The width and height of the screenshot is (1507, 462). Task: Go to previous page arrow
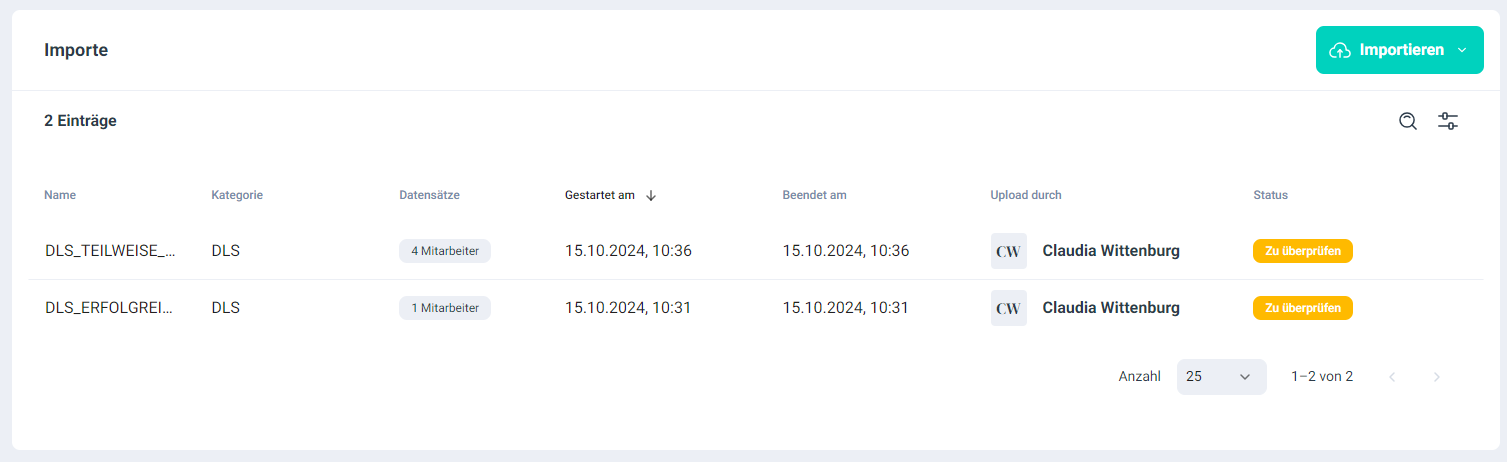point(1392,377)
